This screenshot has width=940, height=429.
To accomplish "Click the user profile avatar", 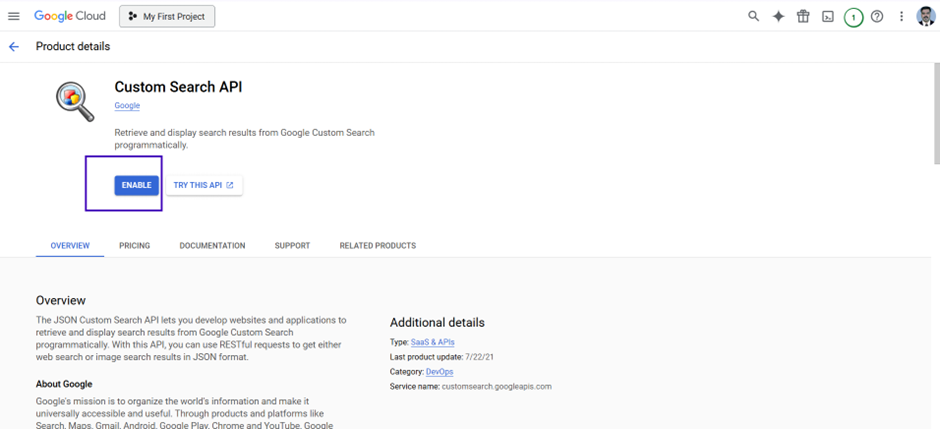I will click(926, 16).
